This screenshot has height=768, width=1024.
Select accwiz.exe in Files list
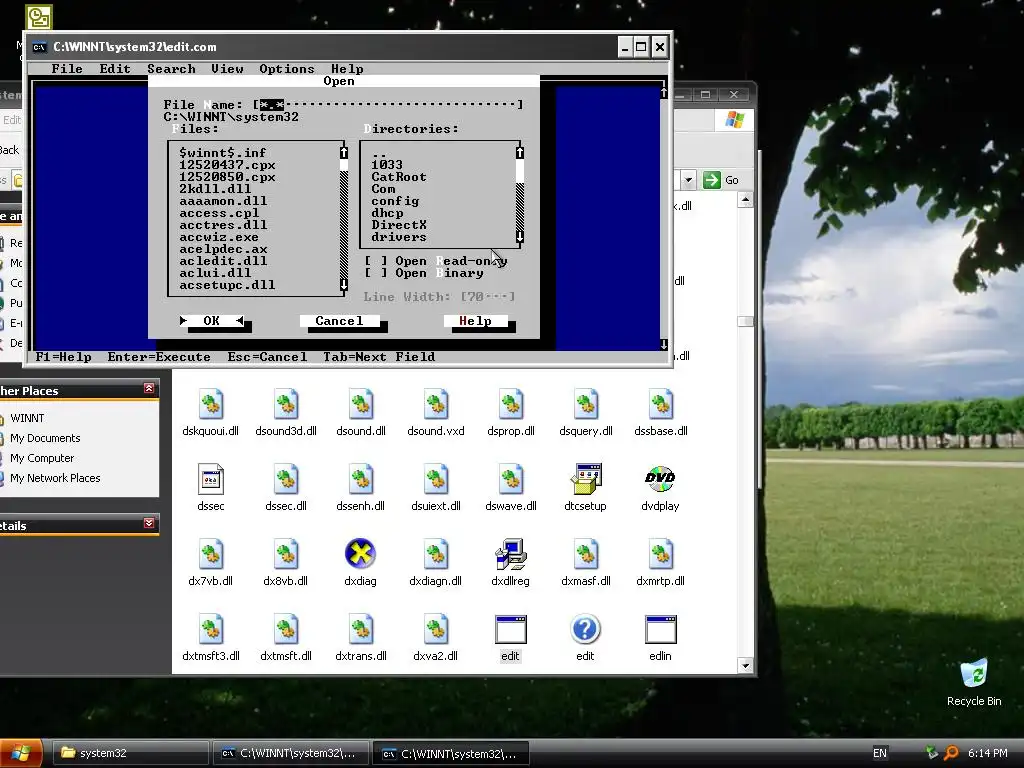(219, 237)
